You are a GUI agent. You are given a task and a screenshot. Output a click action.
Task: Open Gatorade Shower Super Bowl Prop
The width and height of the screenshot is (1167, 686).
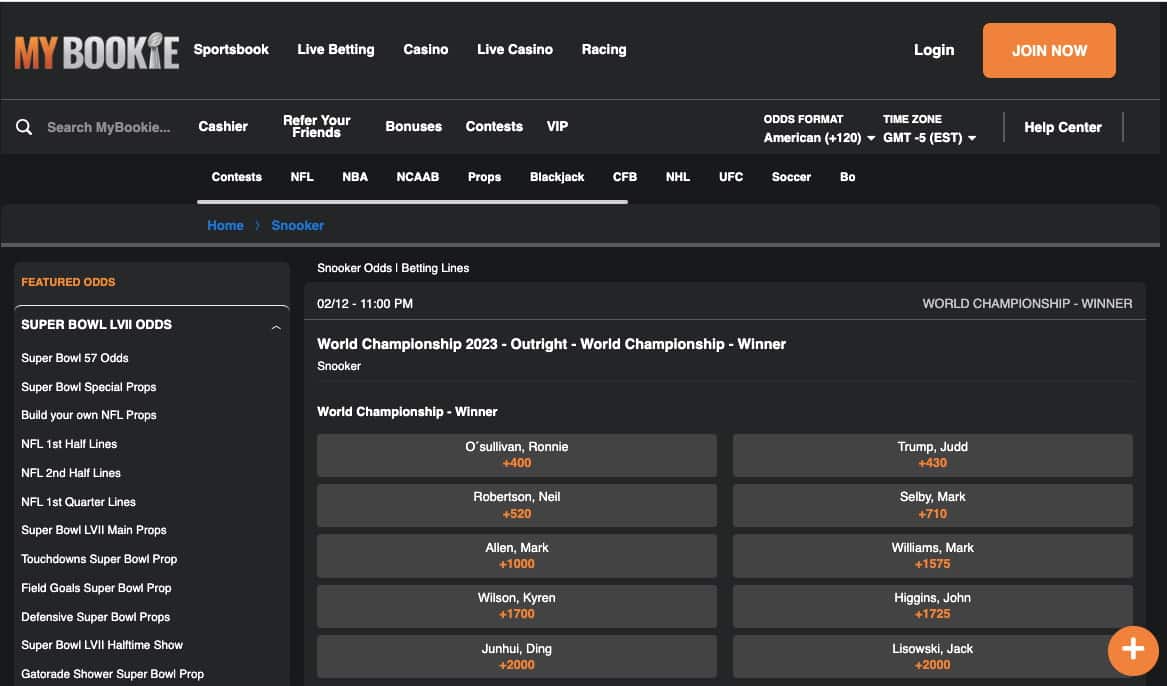pyautogui.click(x=112, y=674)
